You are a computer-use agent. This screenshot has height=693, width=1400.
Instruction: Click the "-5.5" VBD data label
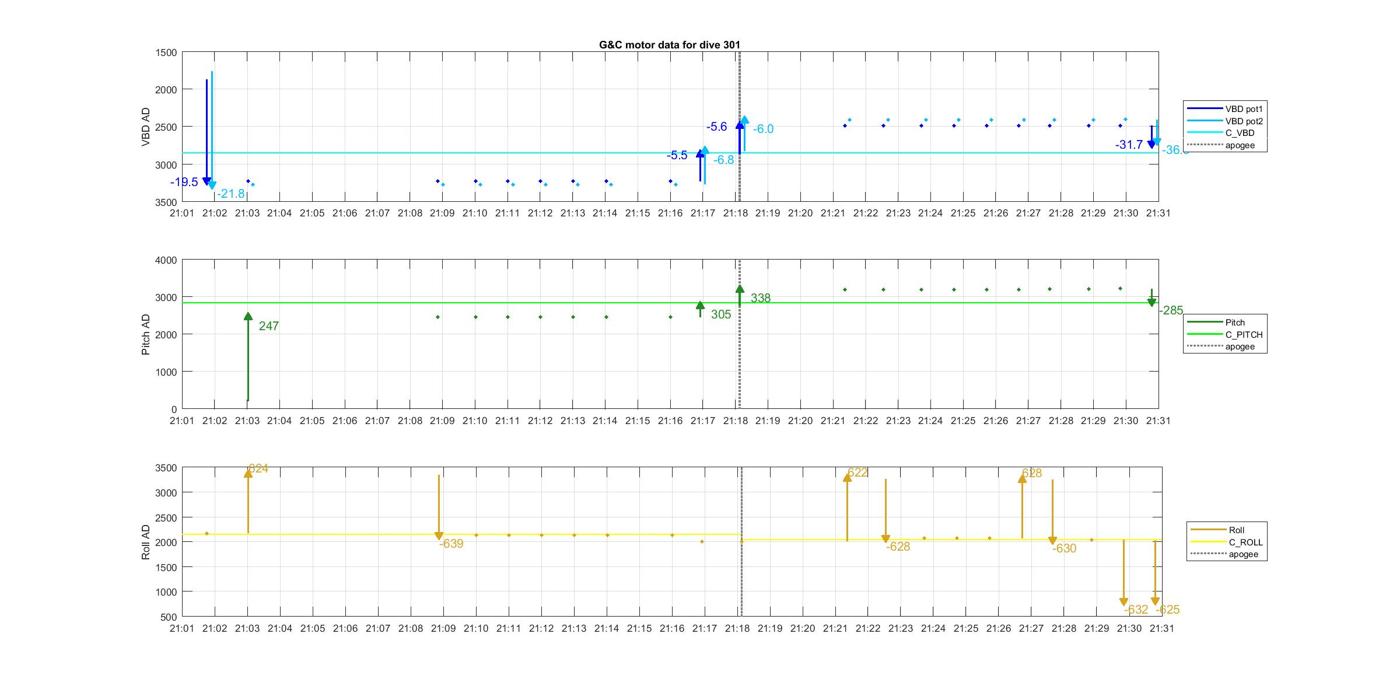pyautogui.click(x=677, y=155)
